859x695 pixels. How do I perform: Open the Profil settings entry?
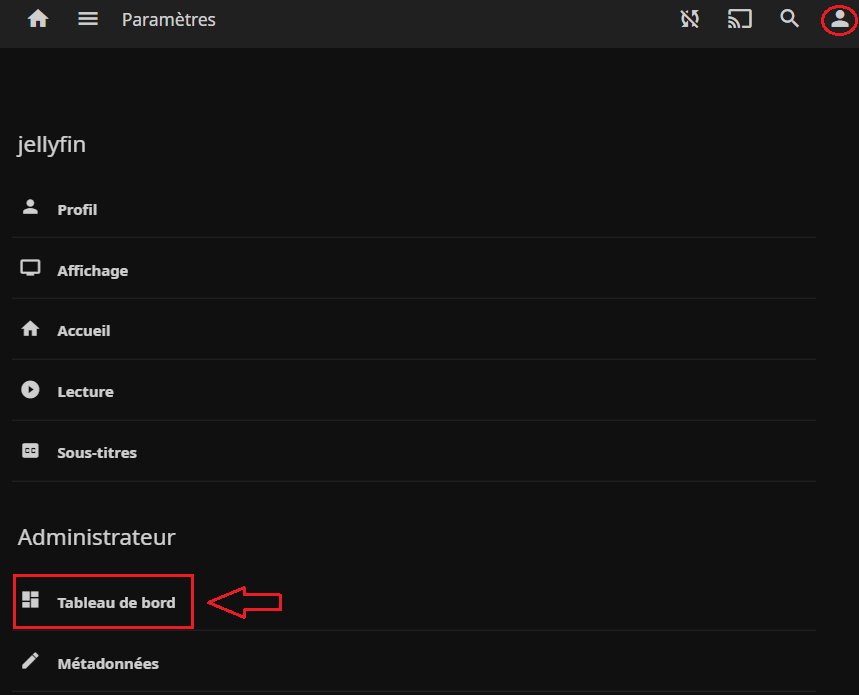tap(77, 210)
